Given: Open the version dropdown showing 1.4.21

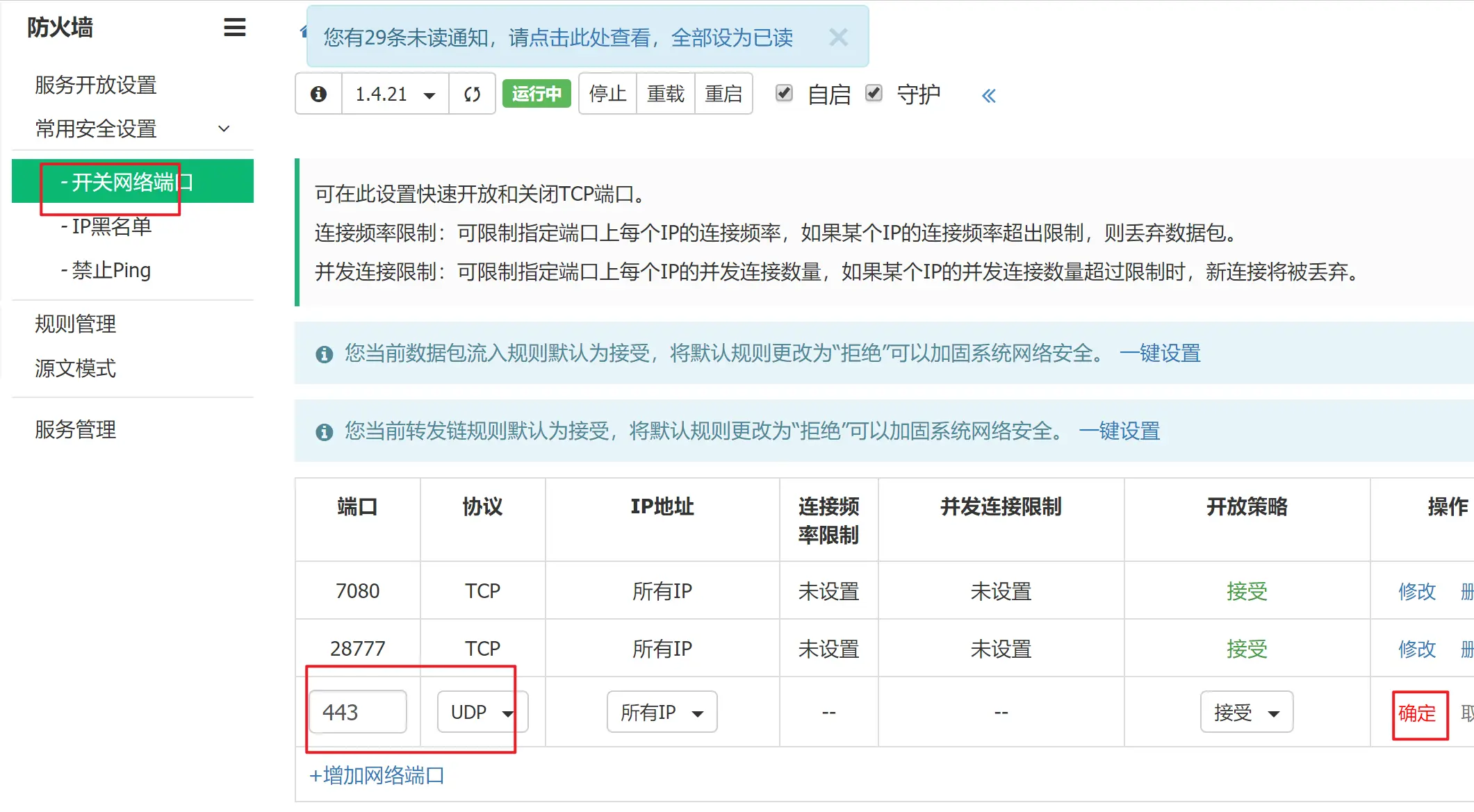Looking at the screenshot, I should pyautogui.click(x=394, y=93).
